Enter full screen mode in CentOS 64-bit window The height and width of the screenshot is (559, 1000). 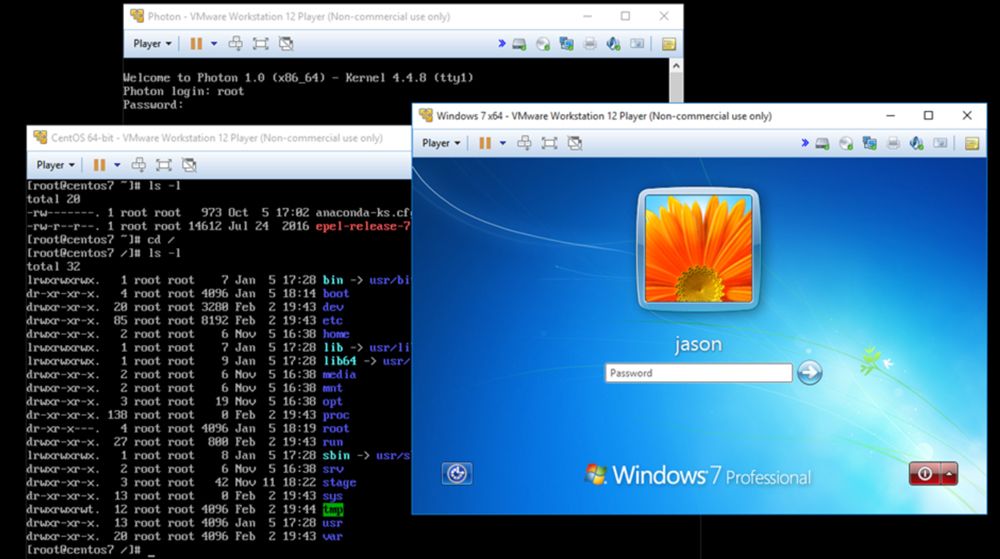164,165
